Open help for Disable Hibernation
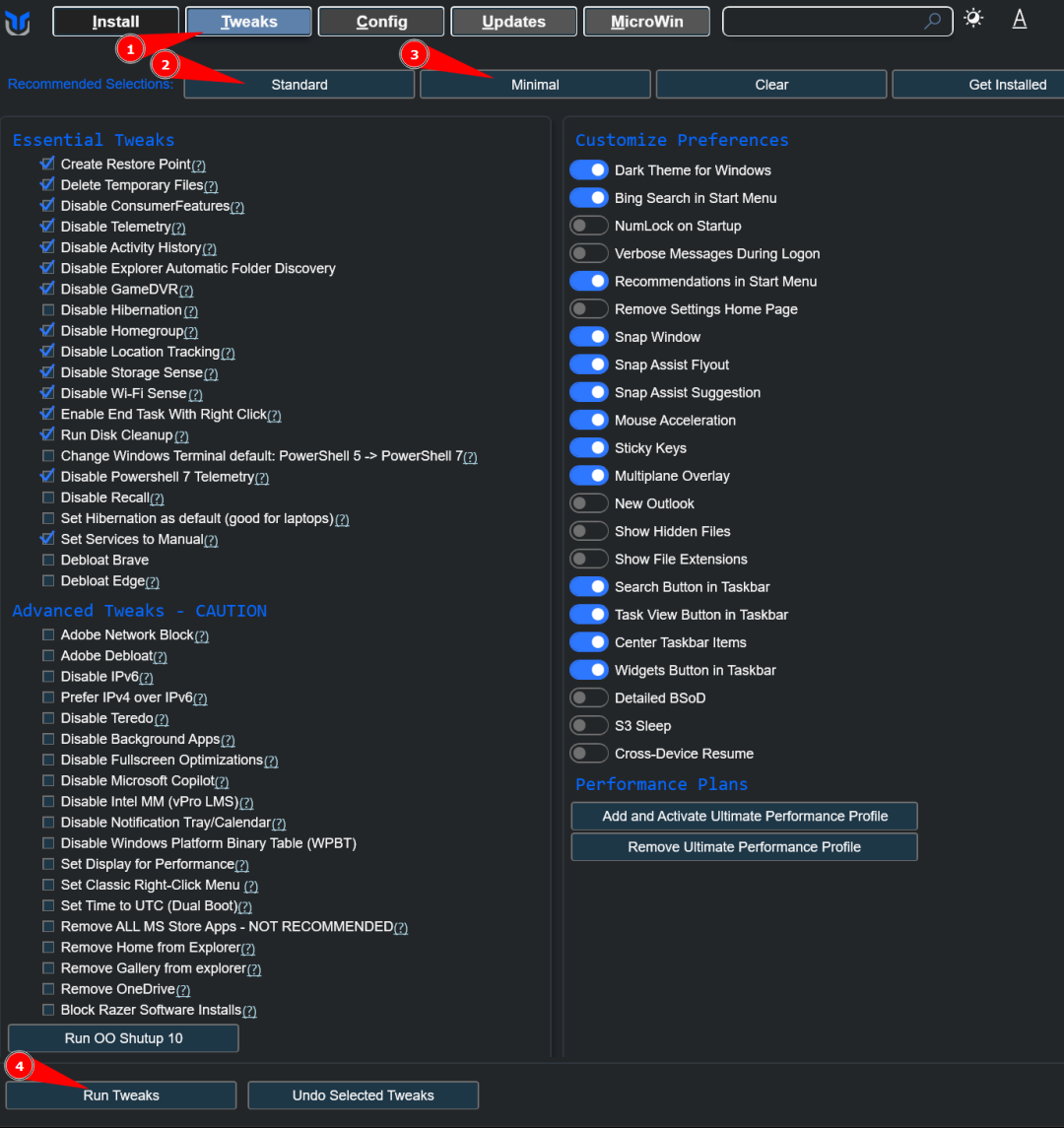 191,311
